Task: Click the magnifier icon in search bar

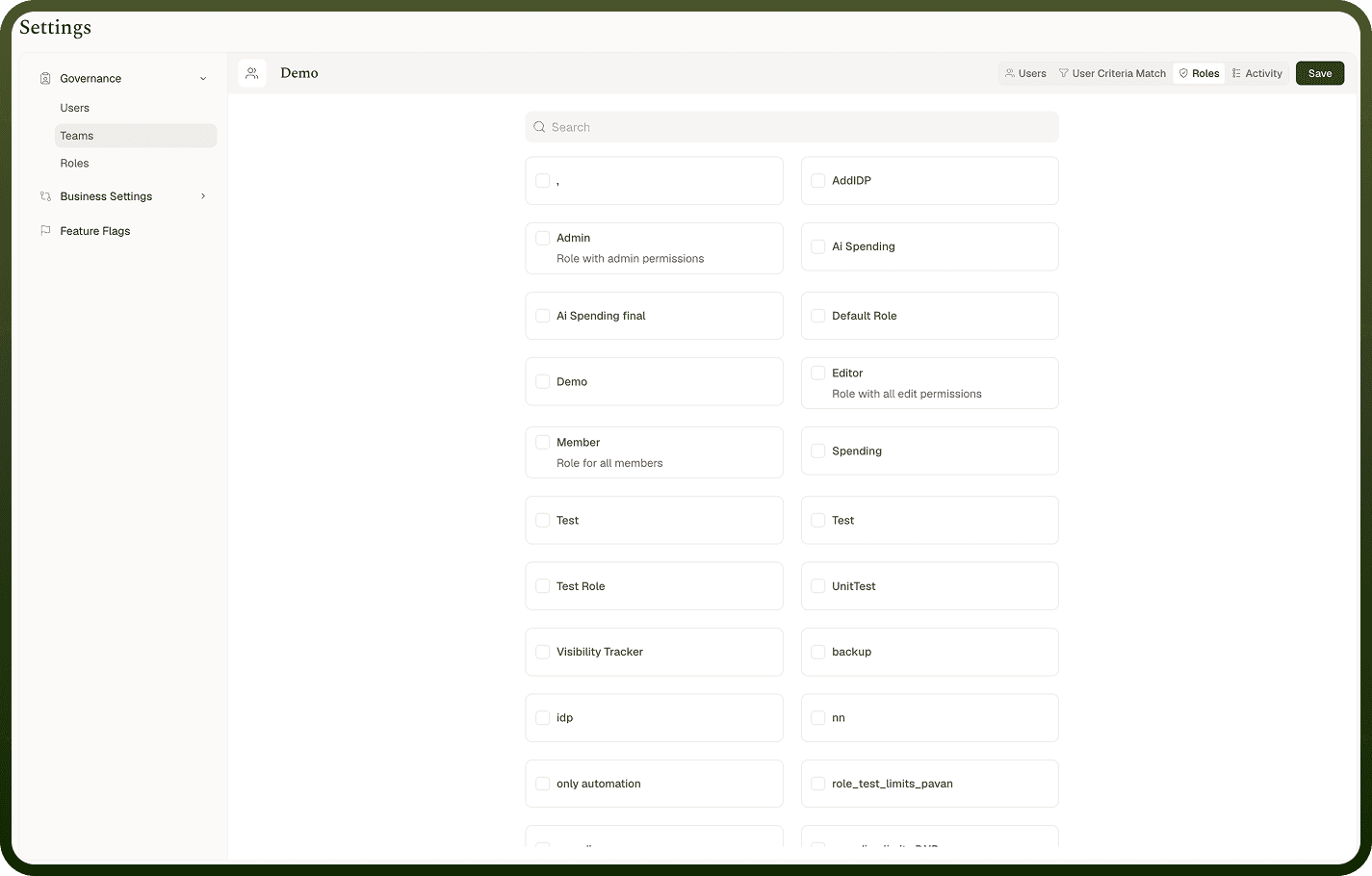Action: [539, 127]
